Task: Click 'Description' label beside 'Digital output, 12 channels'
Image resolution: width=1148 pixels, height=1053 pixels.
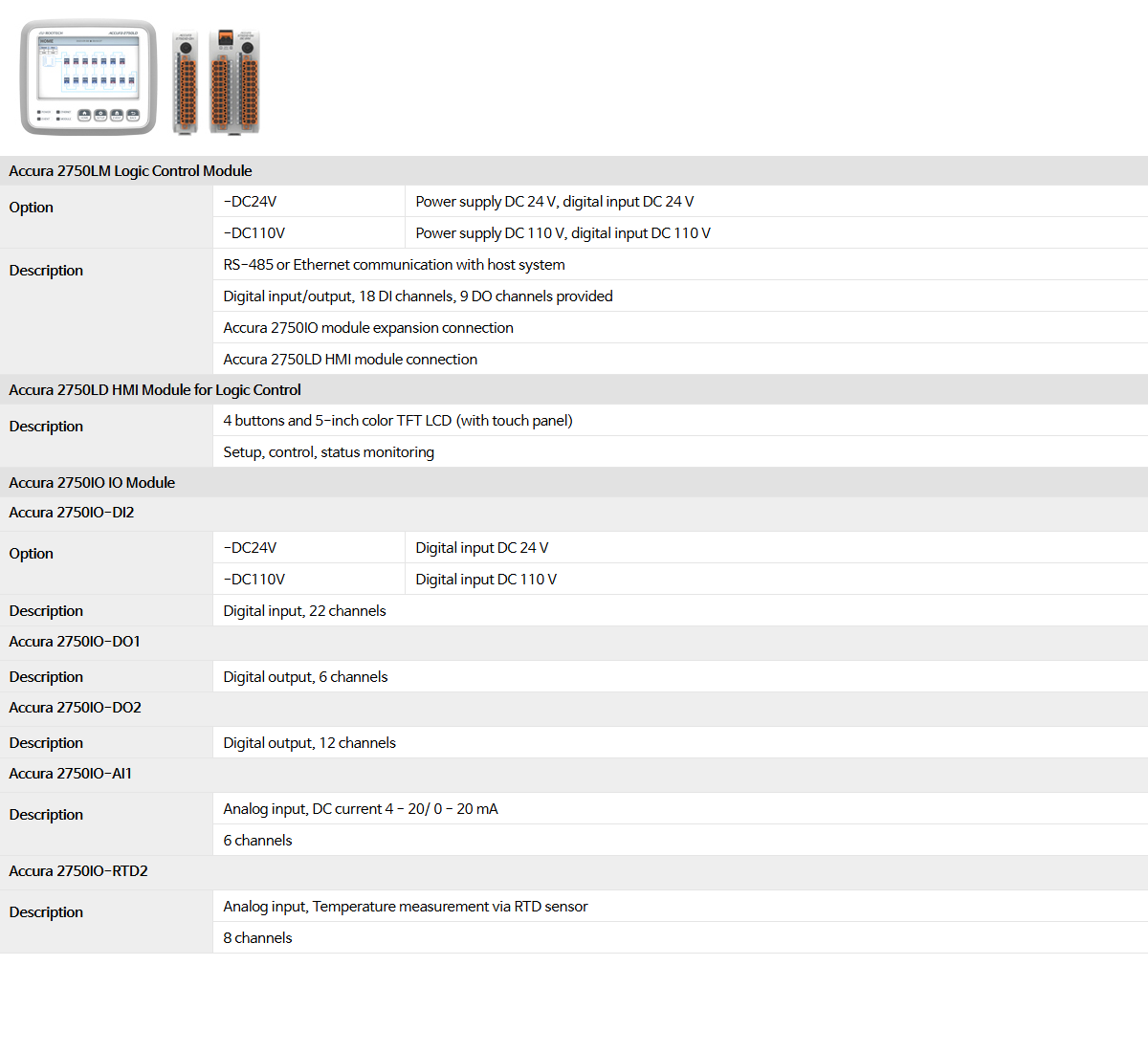Action: (46, 743)
